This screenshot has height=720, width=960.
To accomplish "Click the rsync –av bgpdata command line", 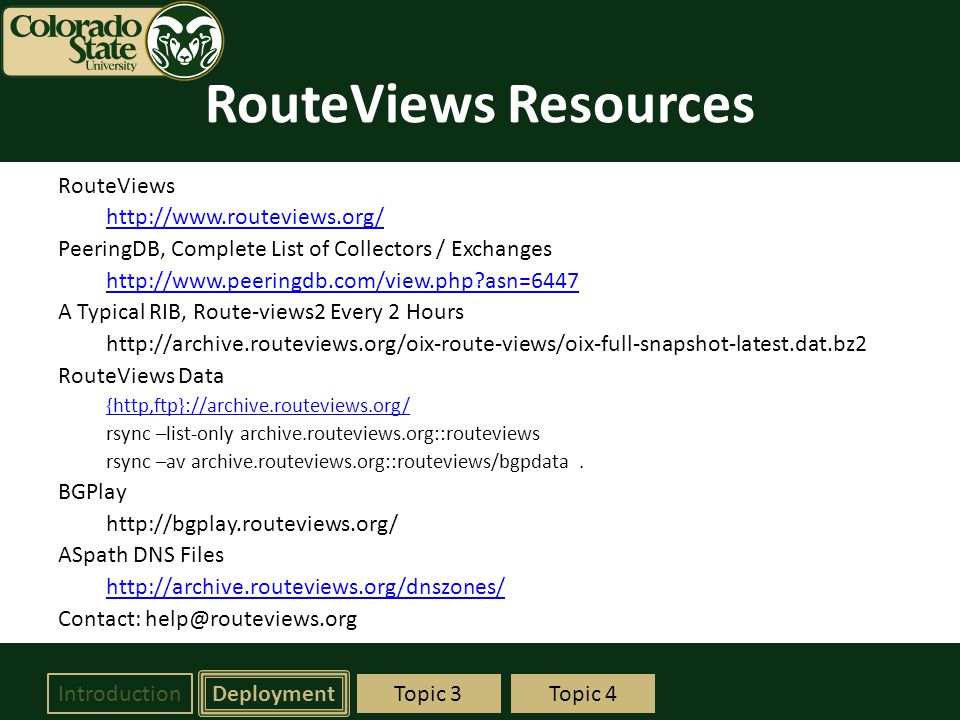I will [x=345, y=462].
